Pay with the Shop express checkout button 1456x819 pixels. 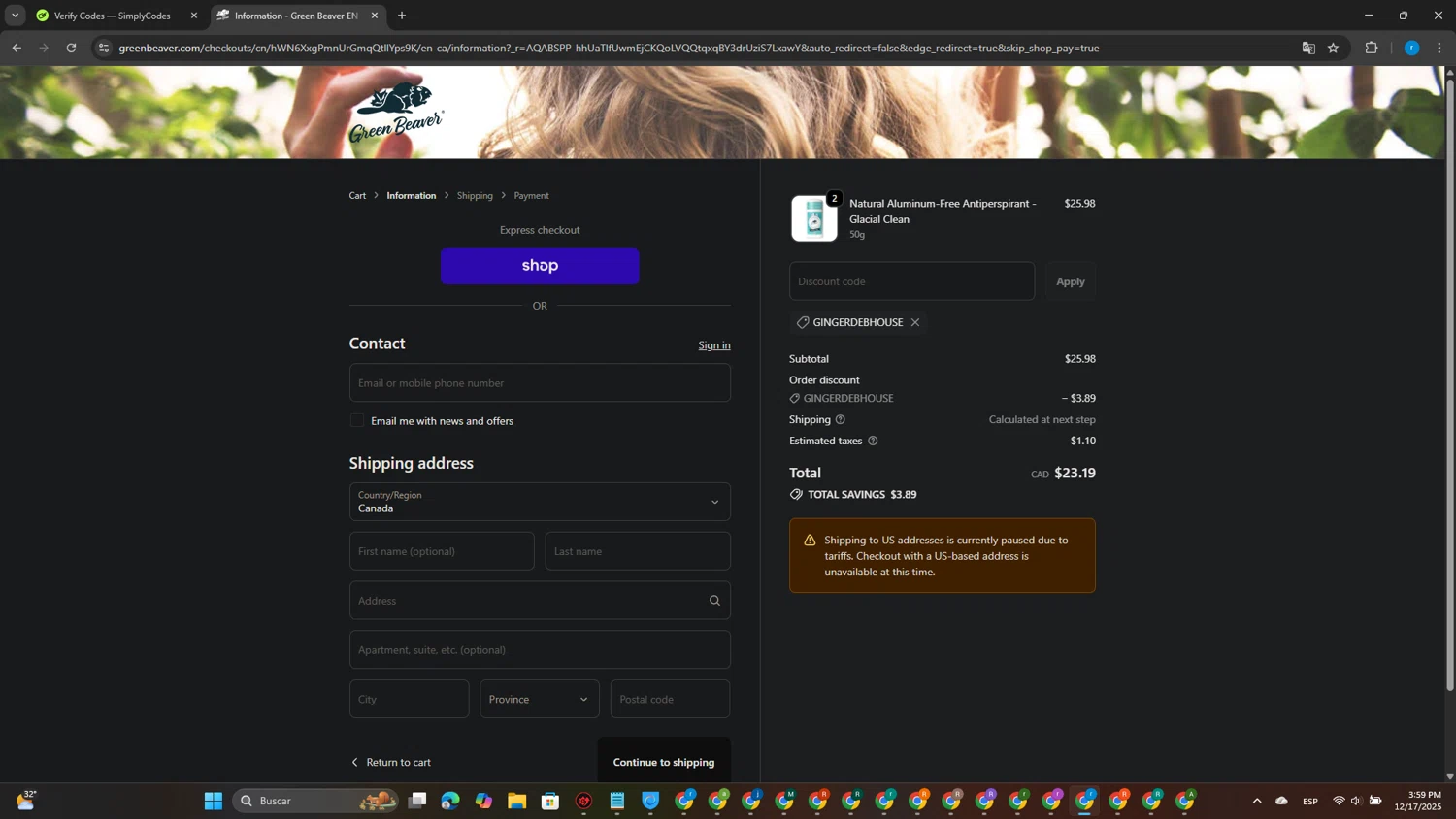540,266
